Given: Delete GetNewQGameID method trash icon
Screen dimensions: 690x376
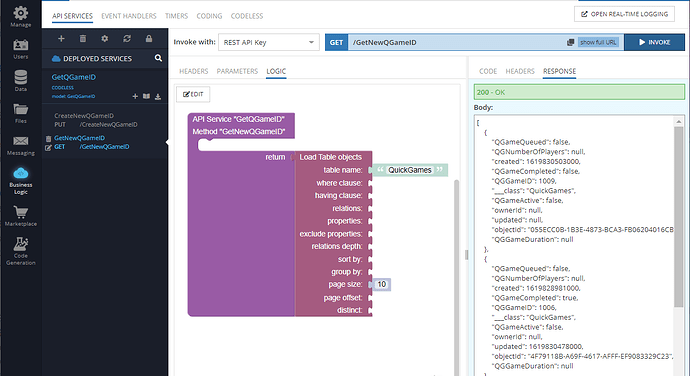Looking at the screenshot, I should [48, 139].
